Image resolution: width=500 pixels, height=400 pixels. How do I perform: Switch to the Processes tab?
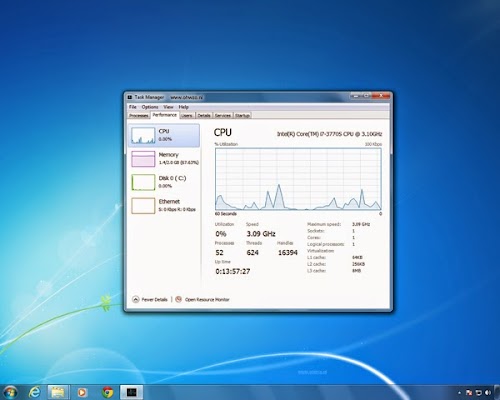point(139,116)
